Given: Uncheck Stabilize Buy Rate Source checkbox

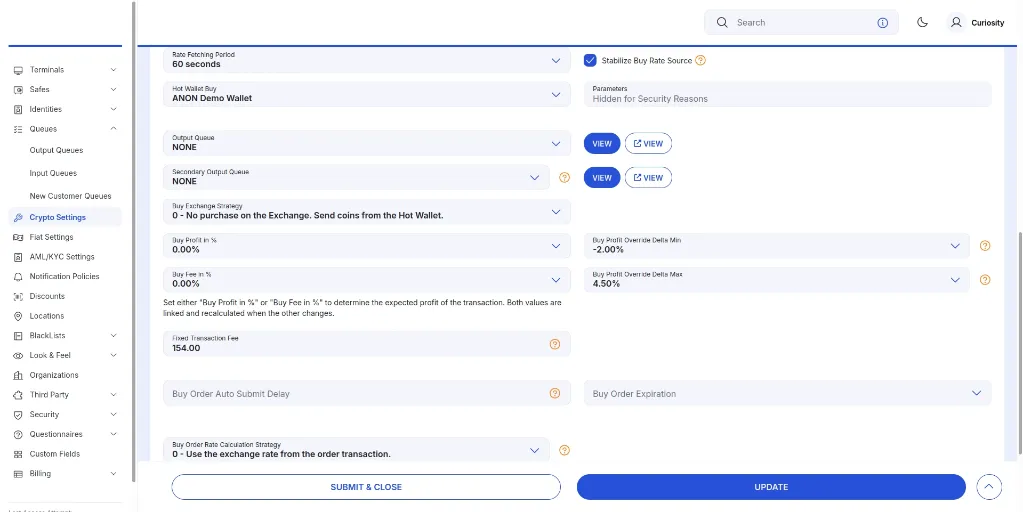Looking at the screenshot, I should [591, 60].
